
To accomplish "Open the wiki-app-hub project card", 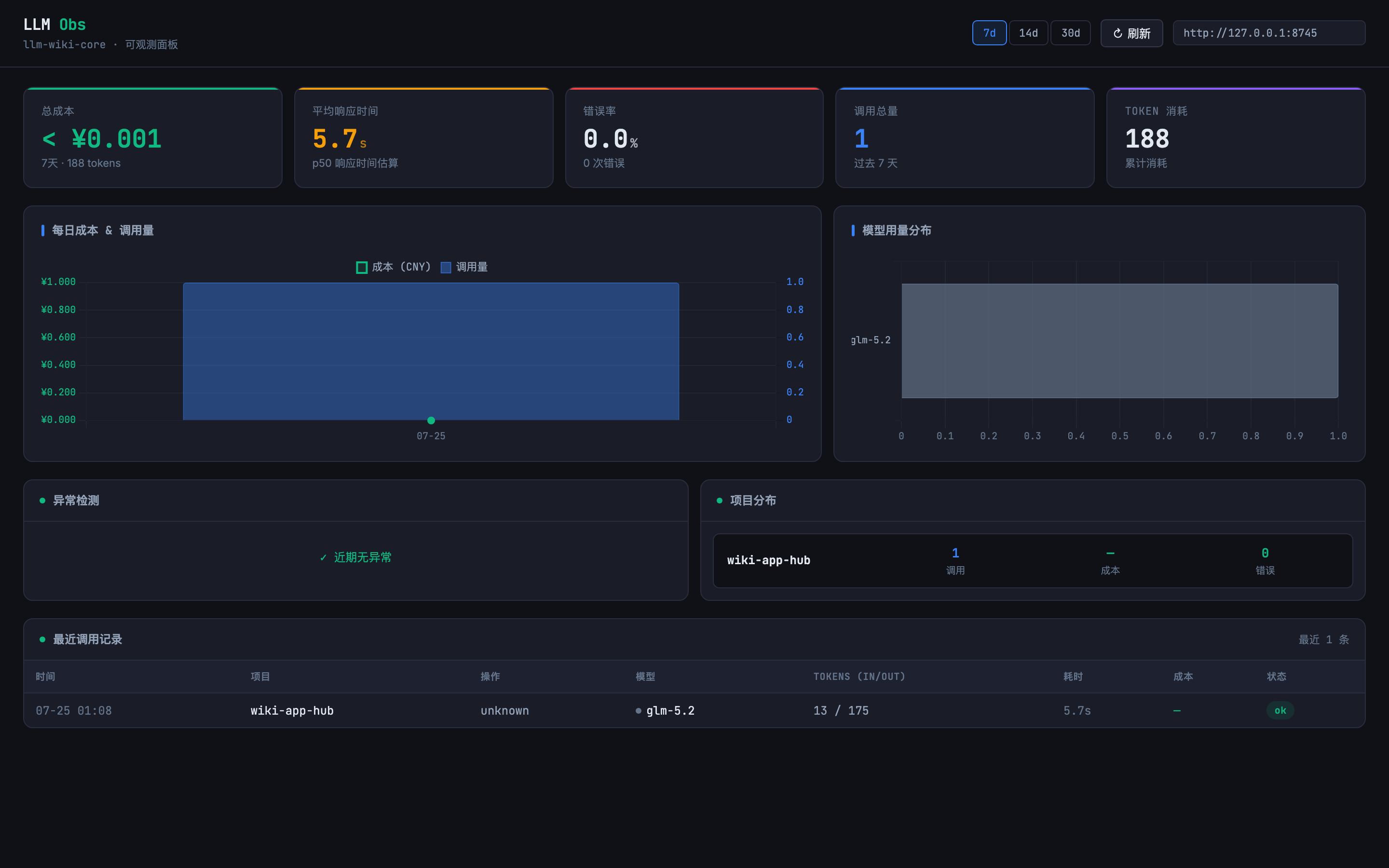I will tap(1033, 561).
